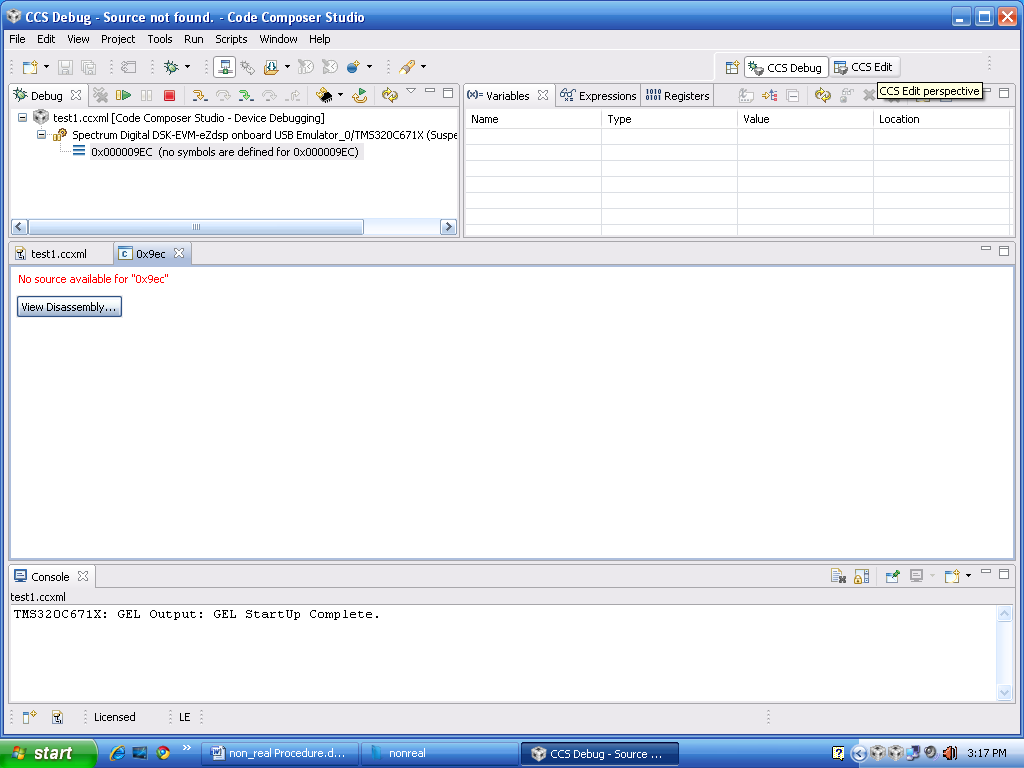This screenshot has height=768, width=1024.
Task: Open the Tools menu
Action: [x=159, y=39]
